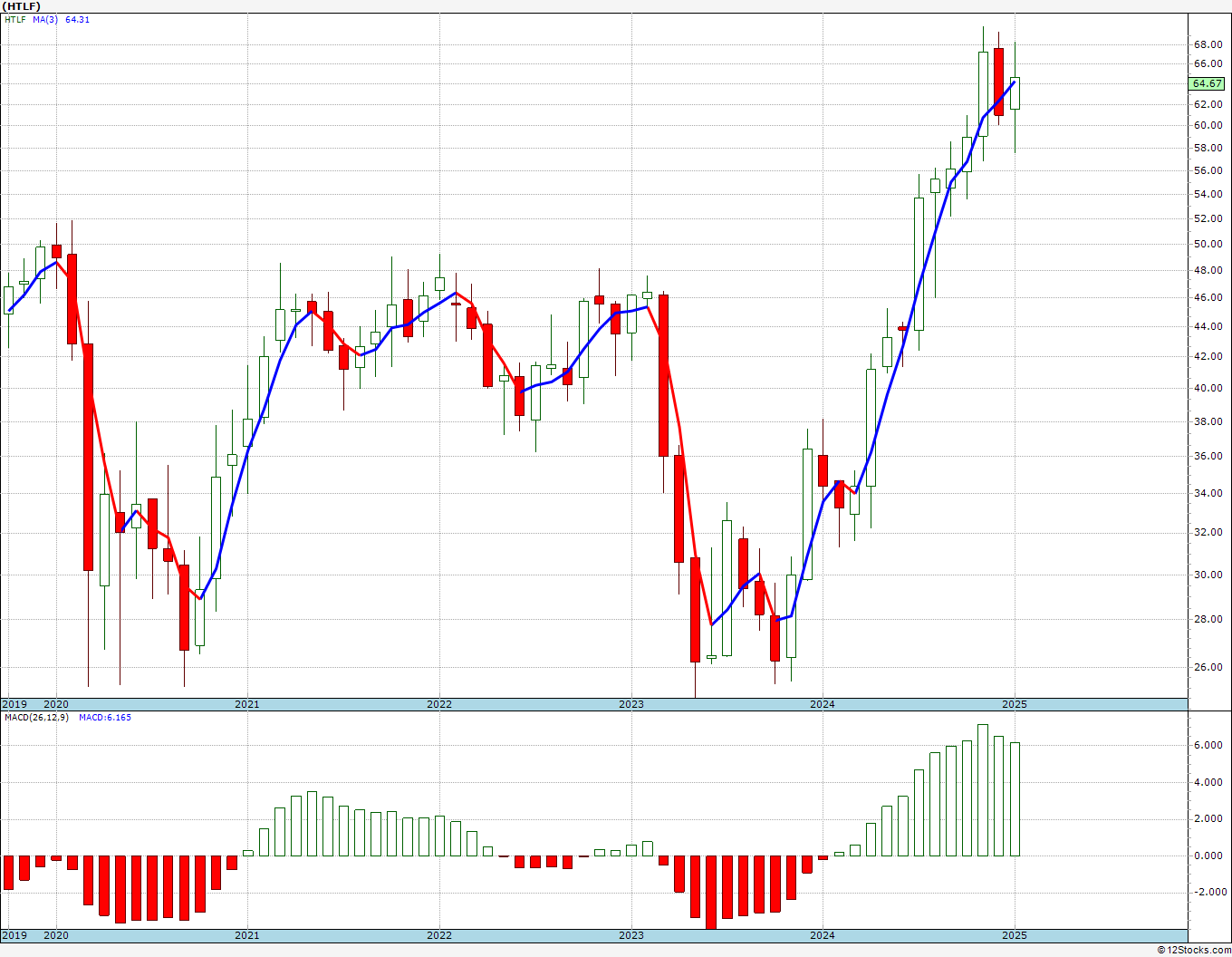Select the 2023 marker on price timeline
1232x957 pixels.
(x=631, y=704)
